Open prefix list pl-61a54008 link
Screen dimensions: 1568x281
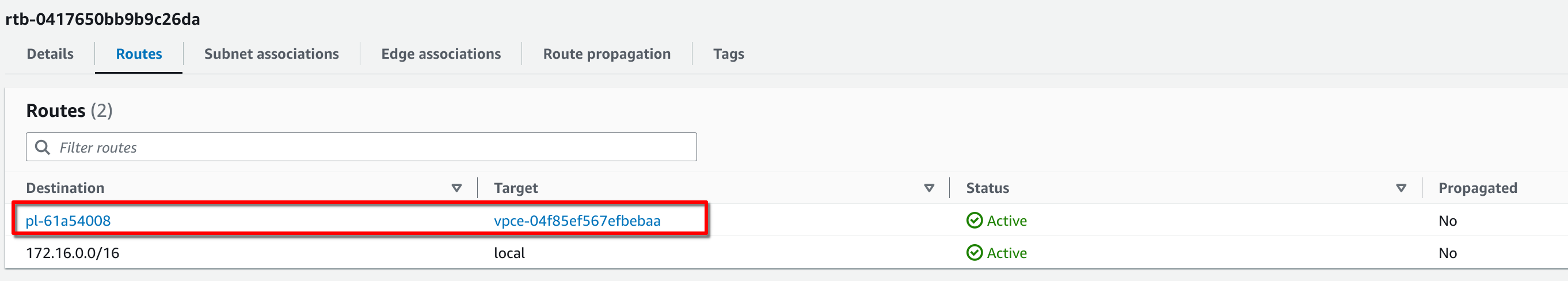point(68,221)
